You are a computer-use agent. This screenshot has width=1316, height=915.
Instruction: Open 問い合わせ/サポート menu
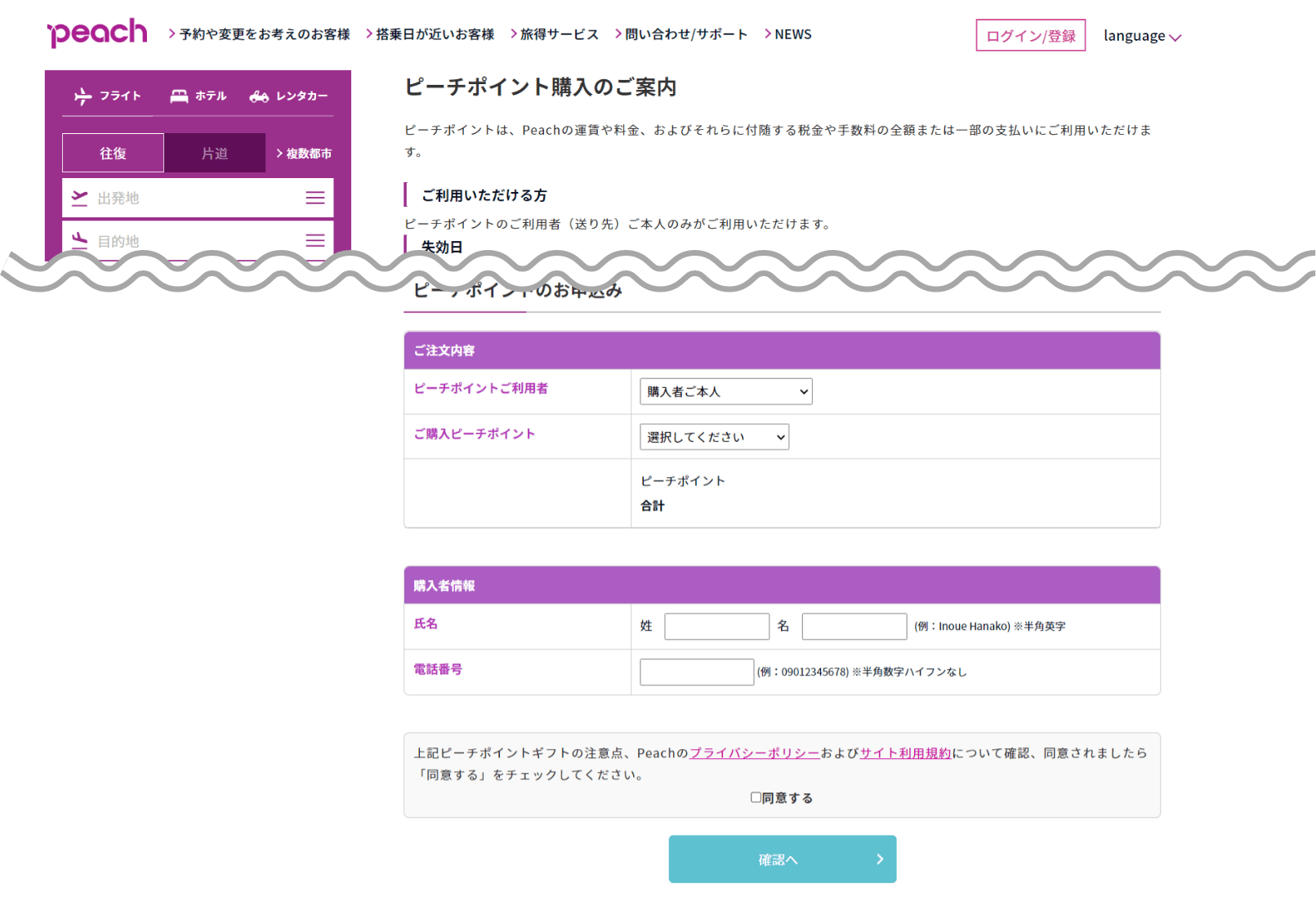pyautogui.click(x=680, y=34)
